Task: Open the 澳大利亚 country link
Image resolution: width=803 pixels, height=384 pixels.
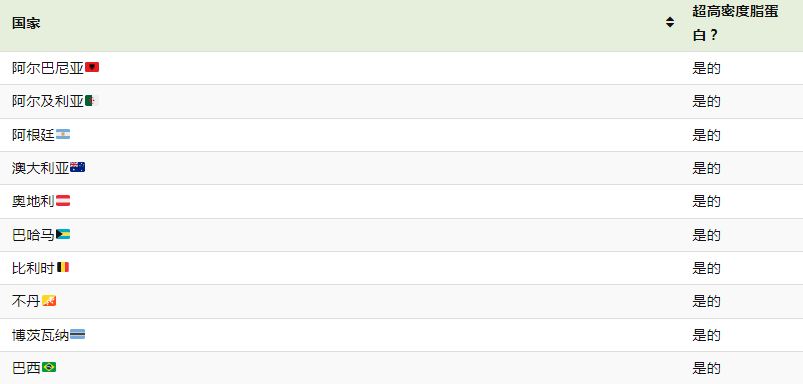Action: [x=41, y=168]
